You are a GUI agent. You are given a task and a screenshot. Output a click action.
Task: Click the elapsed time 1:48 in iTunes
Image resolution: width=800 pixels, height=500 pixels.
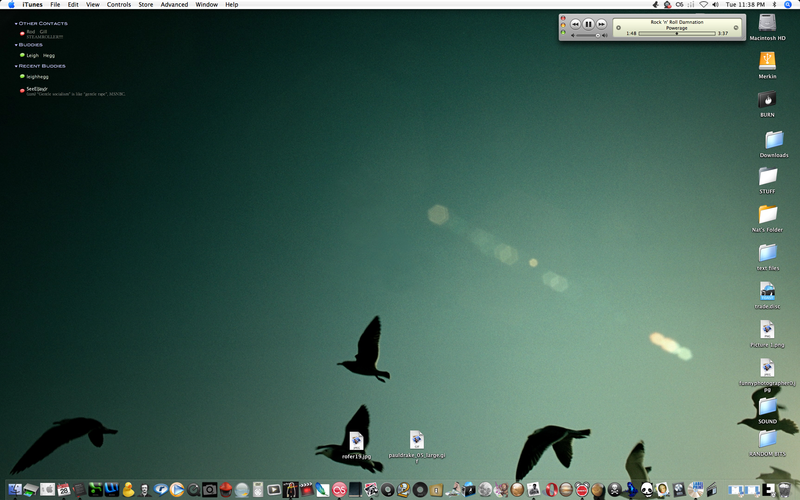[x=631, y=34]
